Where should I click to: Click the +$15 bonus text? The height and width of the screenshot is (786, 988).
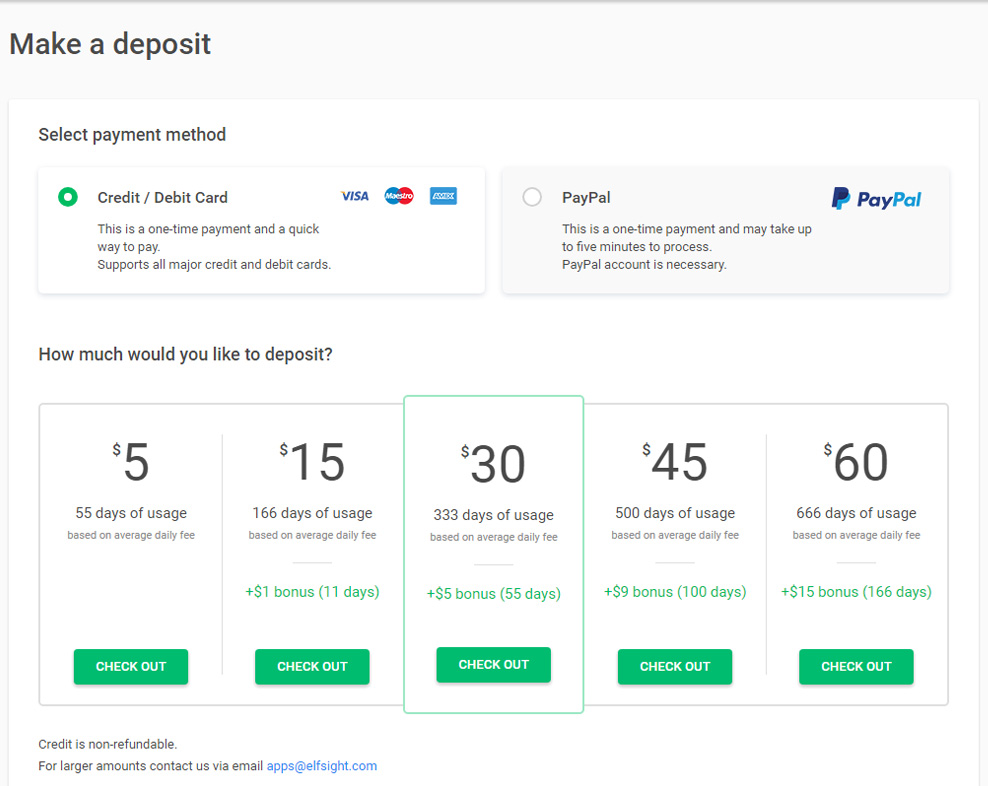coord(856,592)
